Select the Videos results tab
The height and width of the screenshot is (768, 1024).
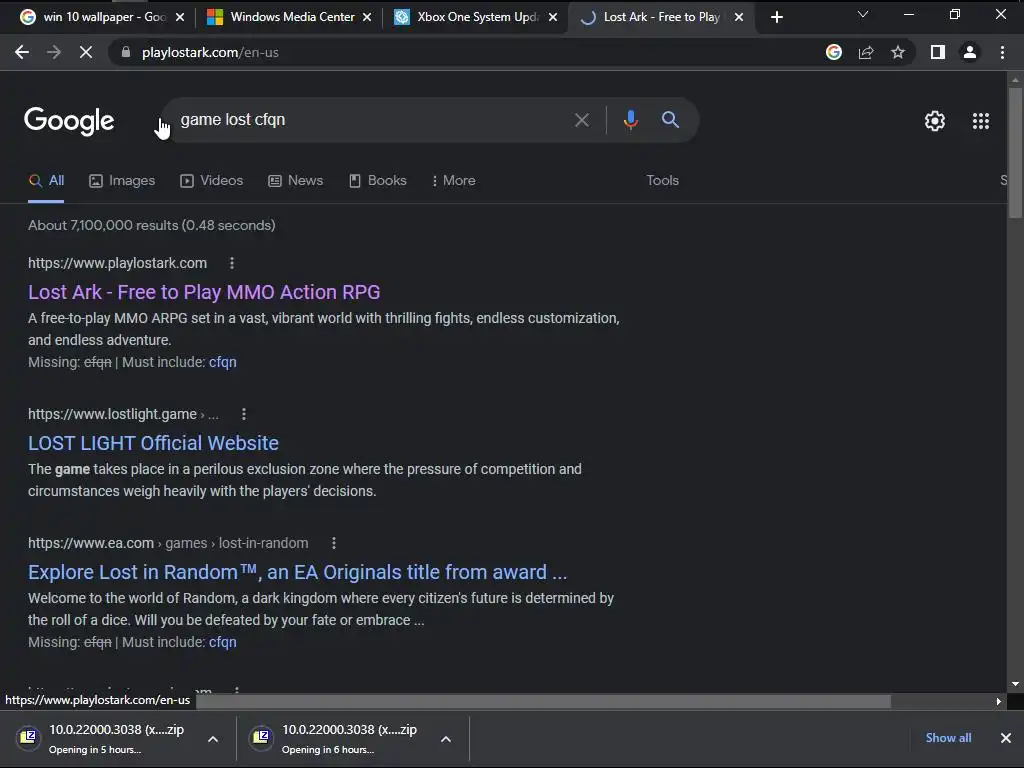point(212,181)
